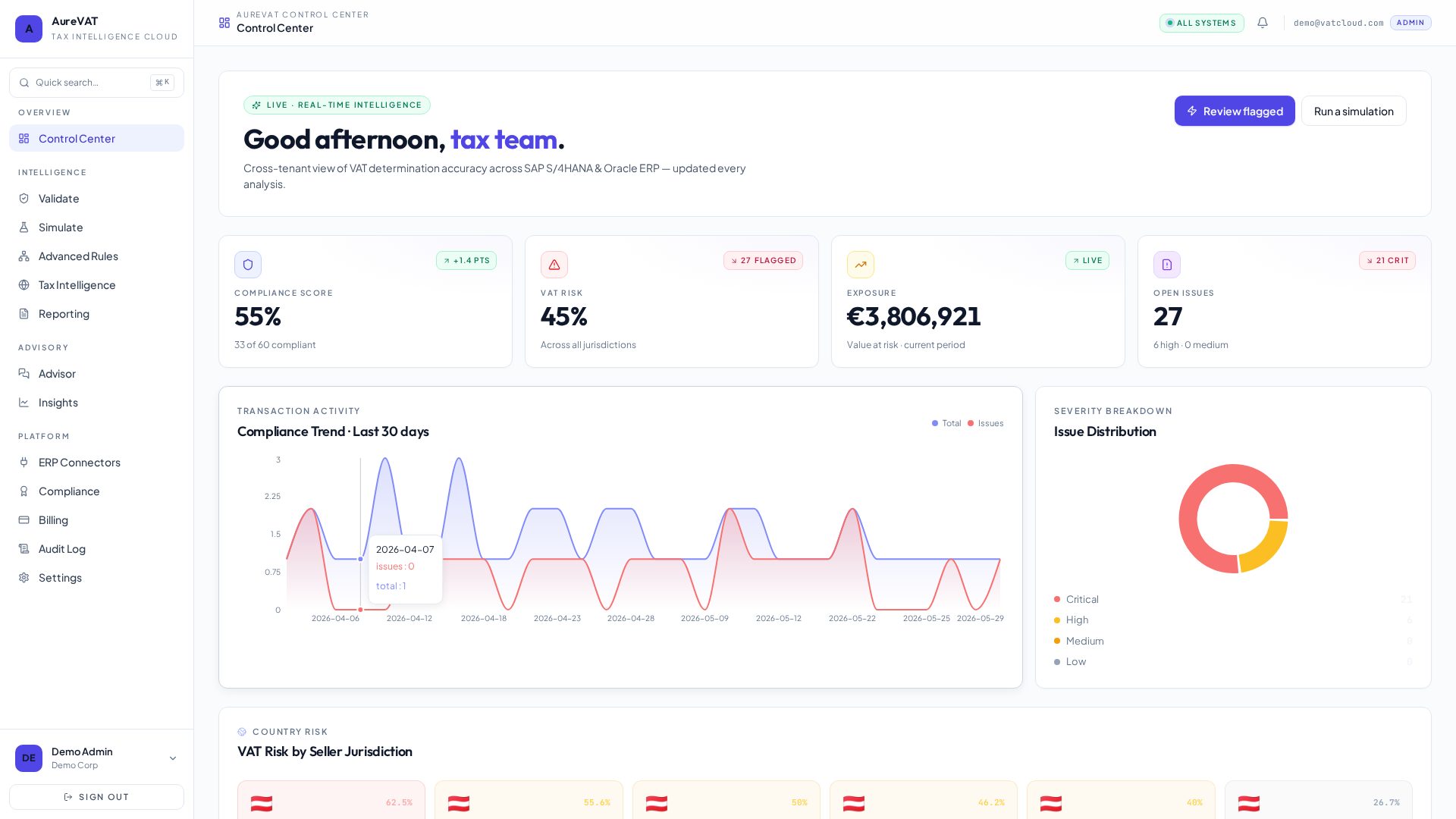Click the ERP Connectors plug icon
The image size is (1456, 819).
coord(24,463)
